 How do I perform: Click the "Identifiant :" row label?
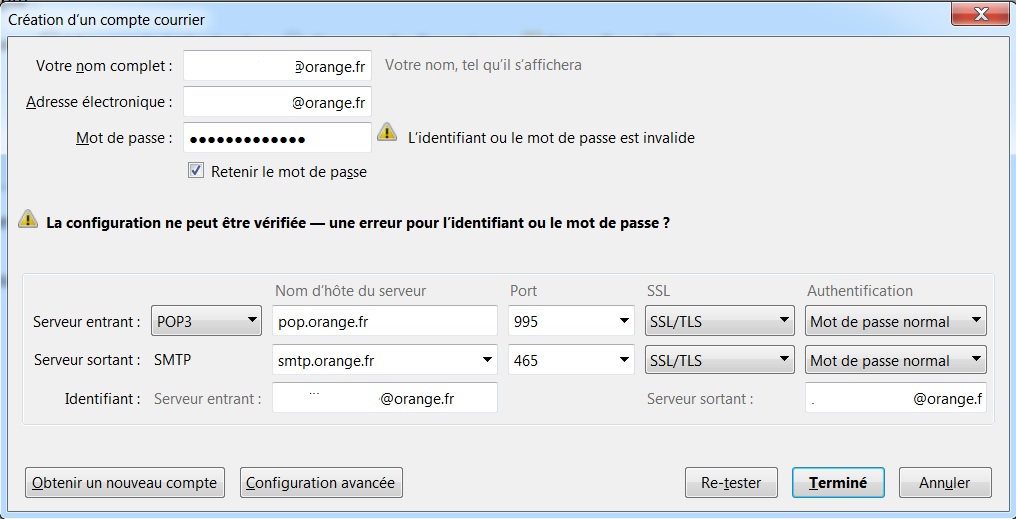coord(102,398)
